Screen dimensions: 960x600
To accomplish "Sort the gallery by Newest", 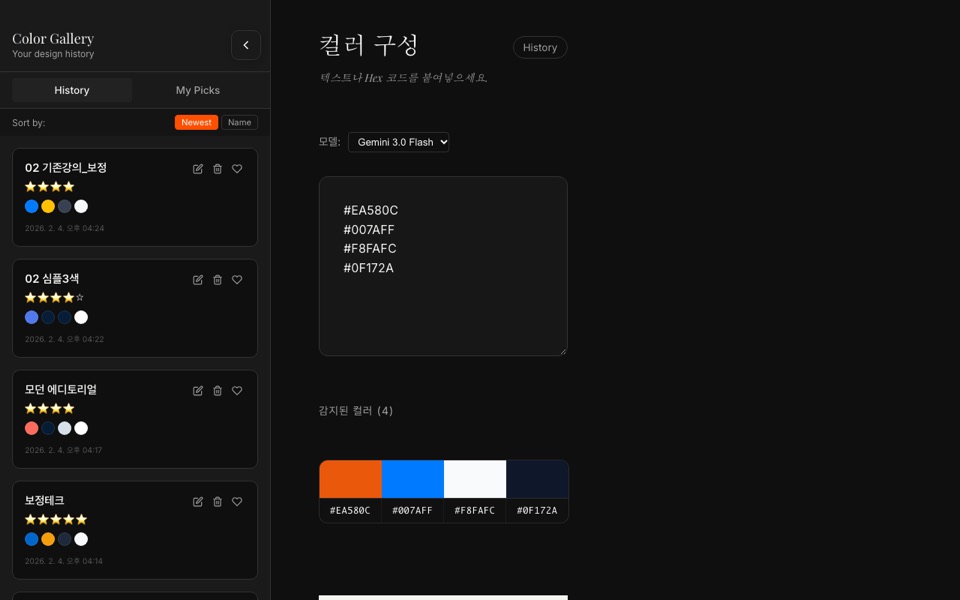I will 197,122.
